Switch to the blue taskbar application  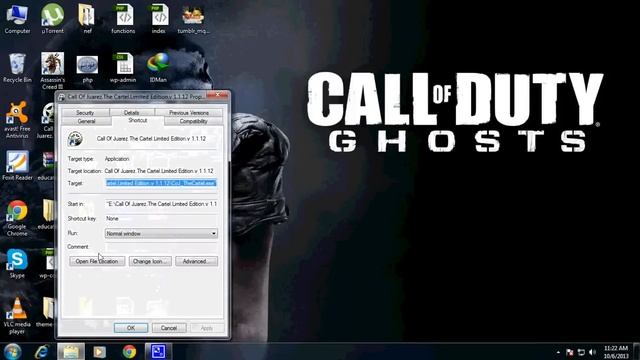(158, 351)
